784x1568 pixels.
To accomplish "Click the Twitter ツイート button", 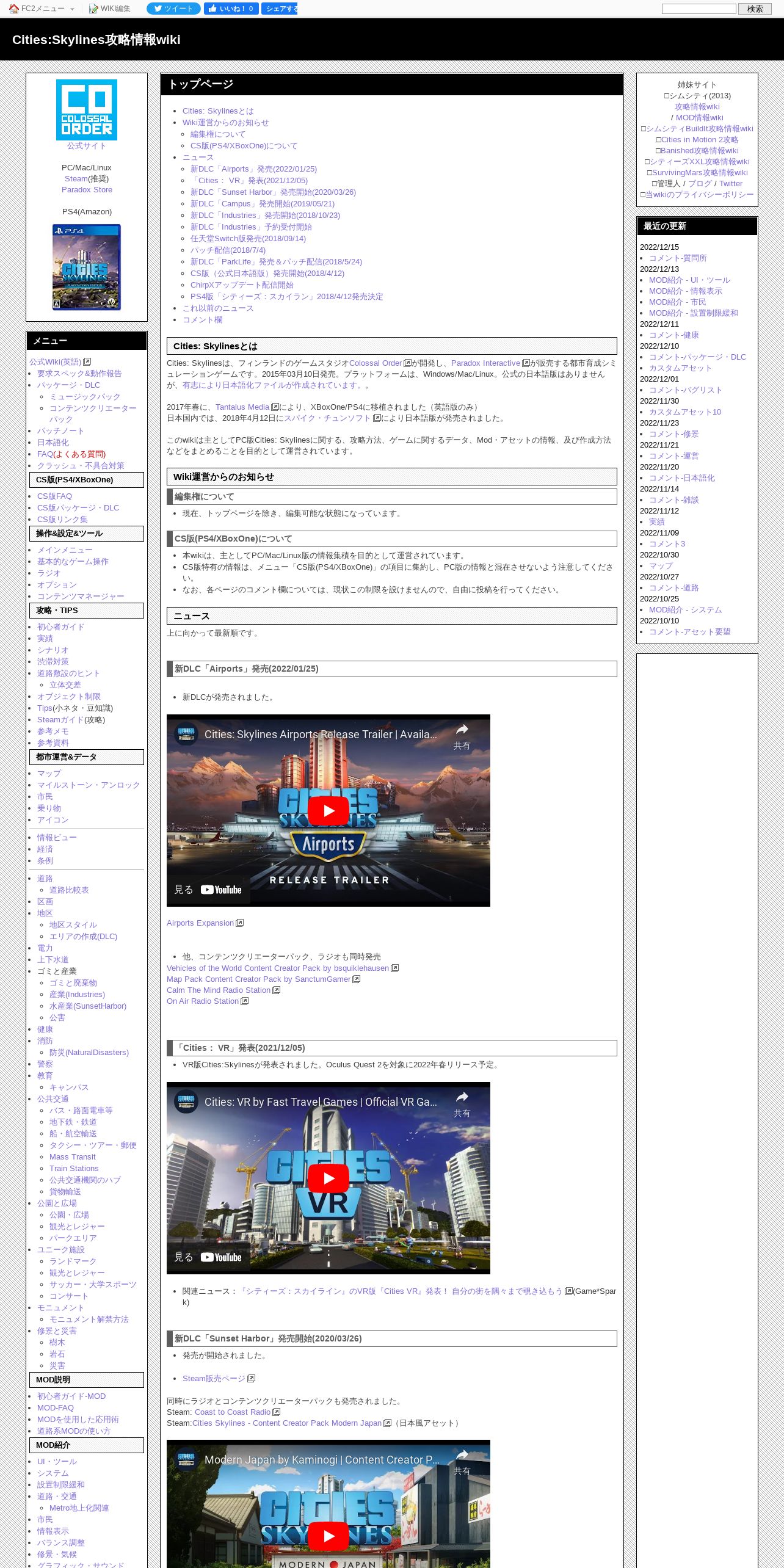I will [x=173, y=9].
